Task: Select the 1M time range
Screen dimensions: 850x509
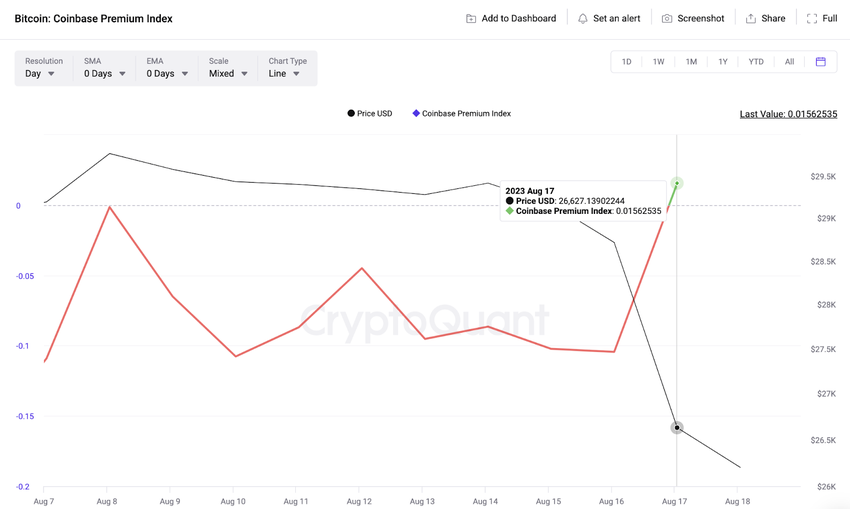Action: click(x=691, y=62)
